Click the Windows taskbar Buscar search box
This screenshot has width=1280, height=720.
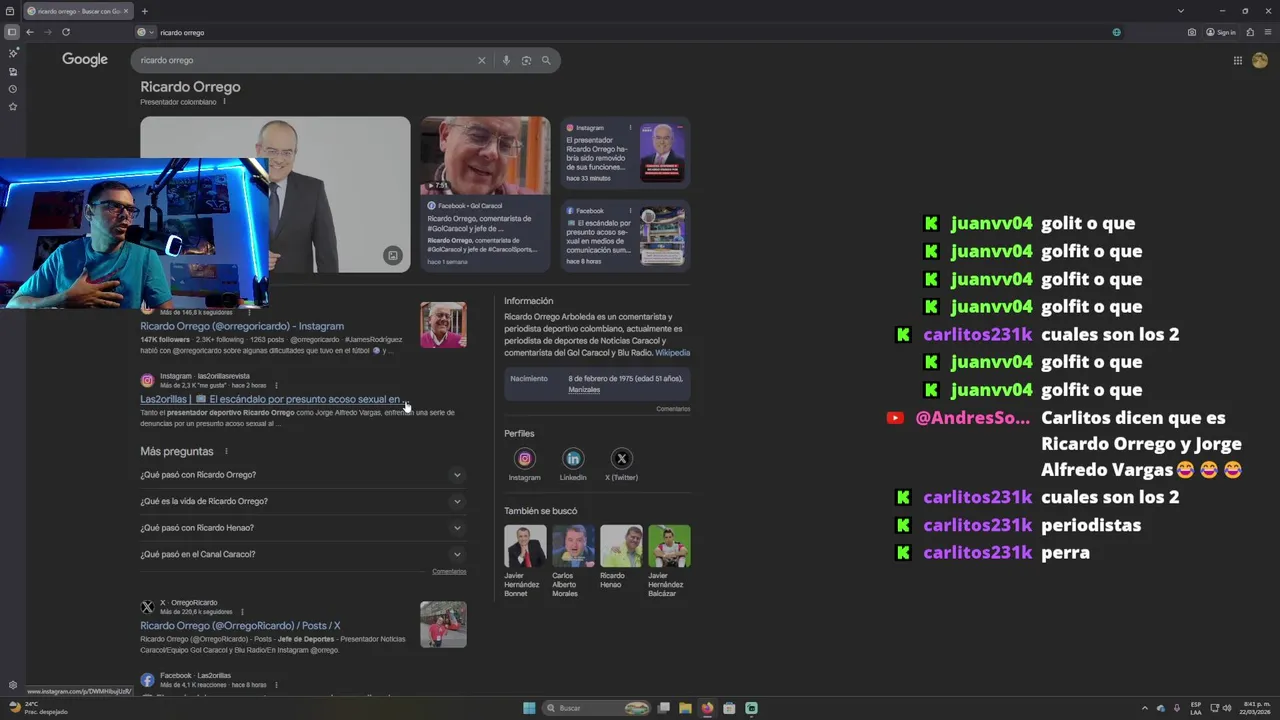coord(598,708)
